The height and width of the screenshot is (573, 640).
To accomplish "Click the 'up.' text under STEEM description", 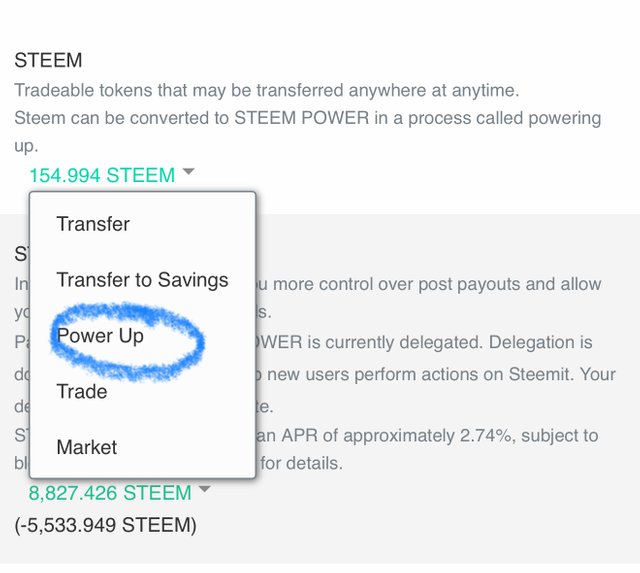I will point(26,147).
